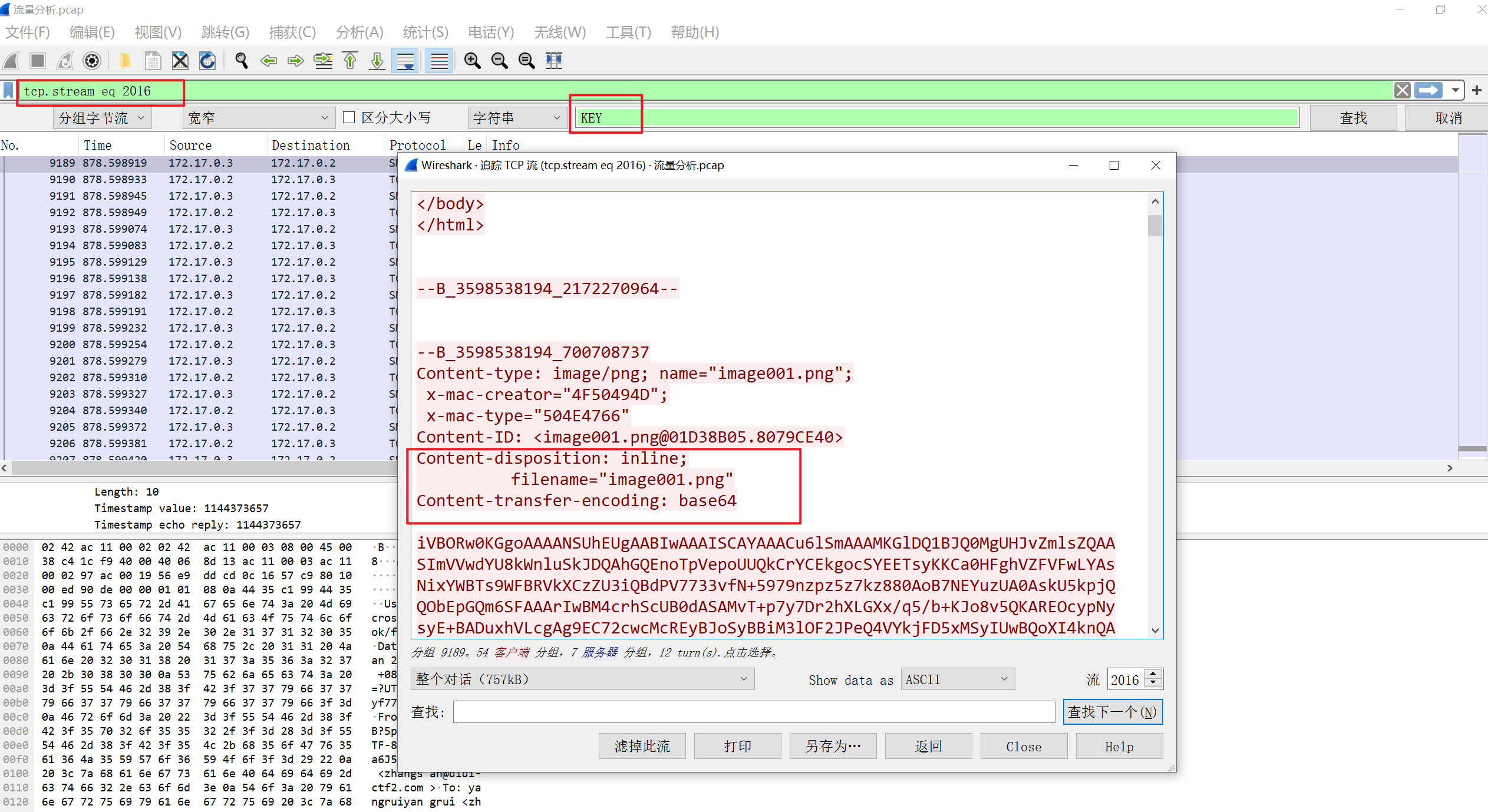Open the 文件(F) menu
This screenshot has height=812, width=1488.
tap(28, 32)
